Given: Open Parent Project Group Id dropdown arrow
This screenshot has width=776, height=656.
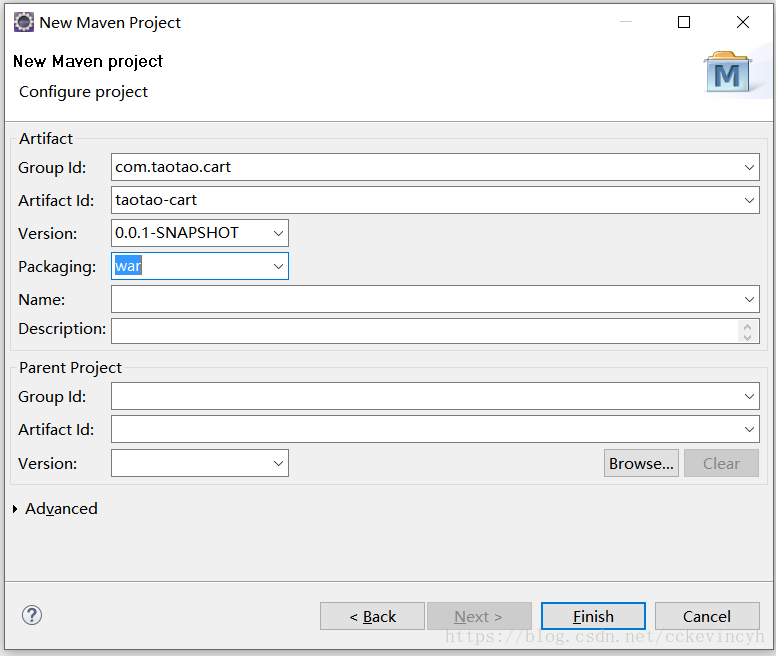Looking at the screenshot, I should (749, 396).
